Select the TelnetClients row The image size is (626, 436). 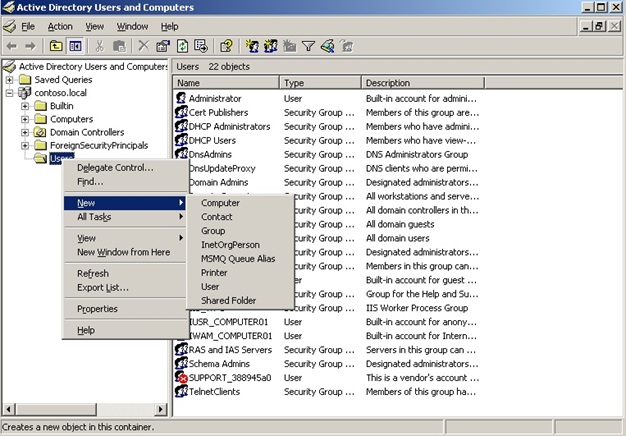point(327,391)
